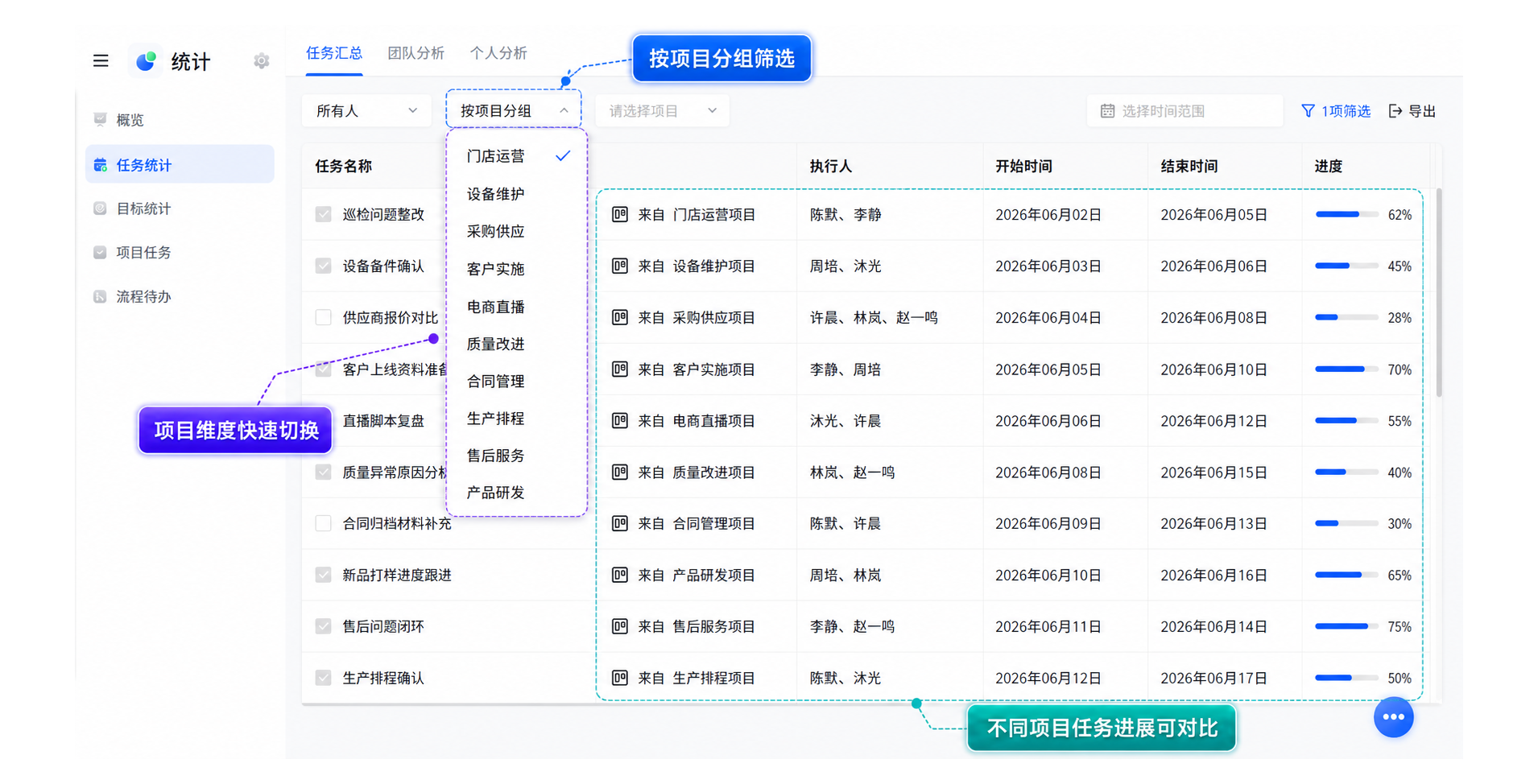Toggle checkbox for 生产排程确认
Screen dimensions: 1538x784
[324, 679]
